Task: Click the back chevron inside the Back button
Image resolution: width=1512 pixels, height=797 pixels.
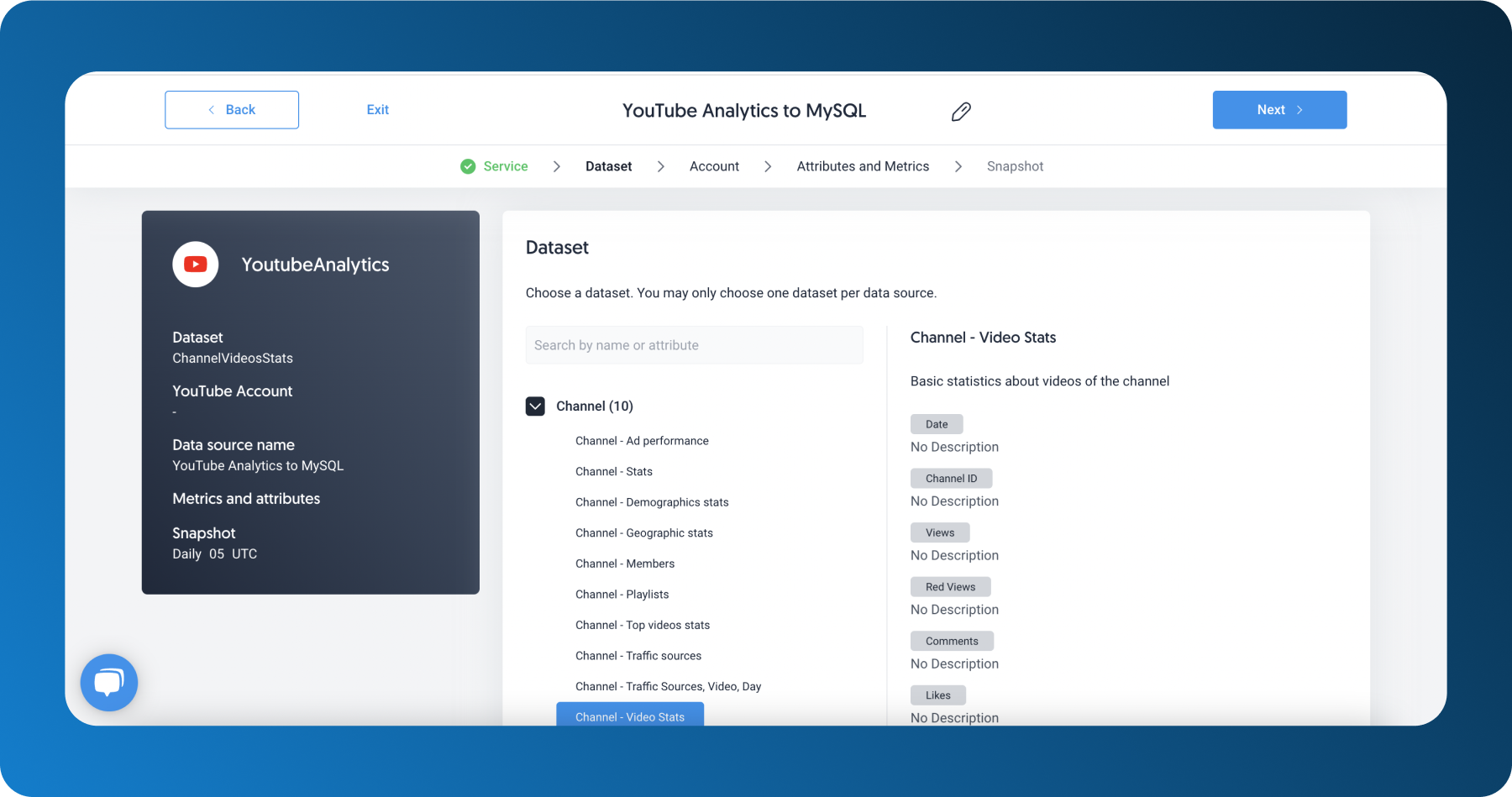Action: coord(212,110)
